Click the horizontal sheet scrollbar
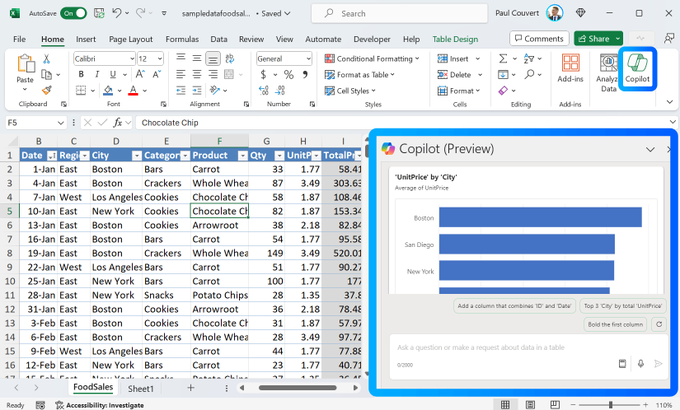The height and width of the screenshot is (410, 680). [298, 387]
